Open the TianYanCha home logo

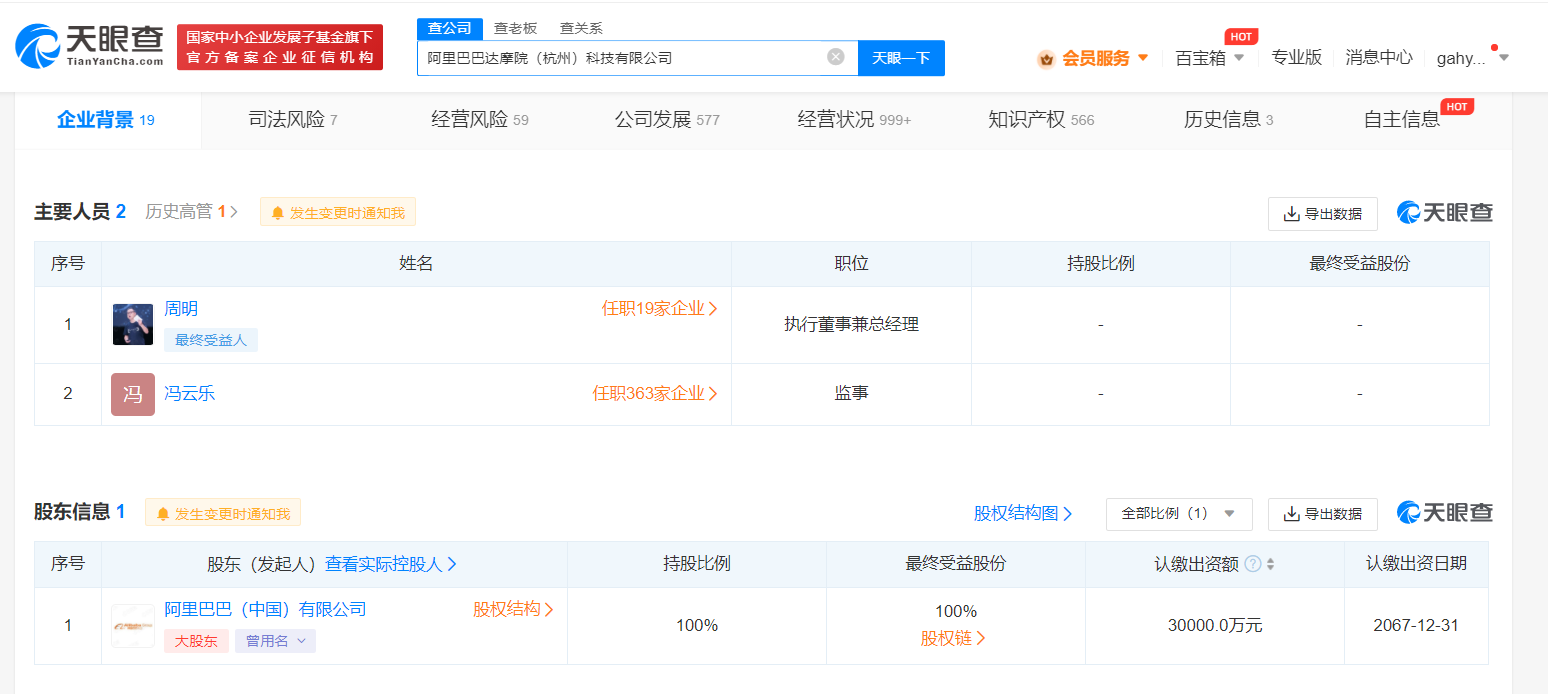tap(90, 46)
